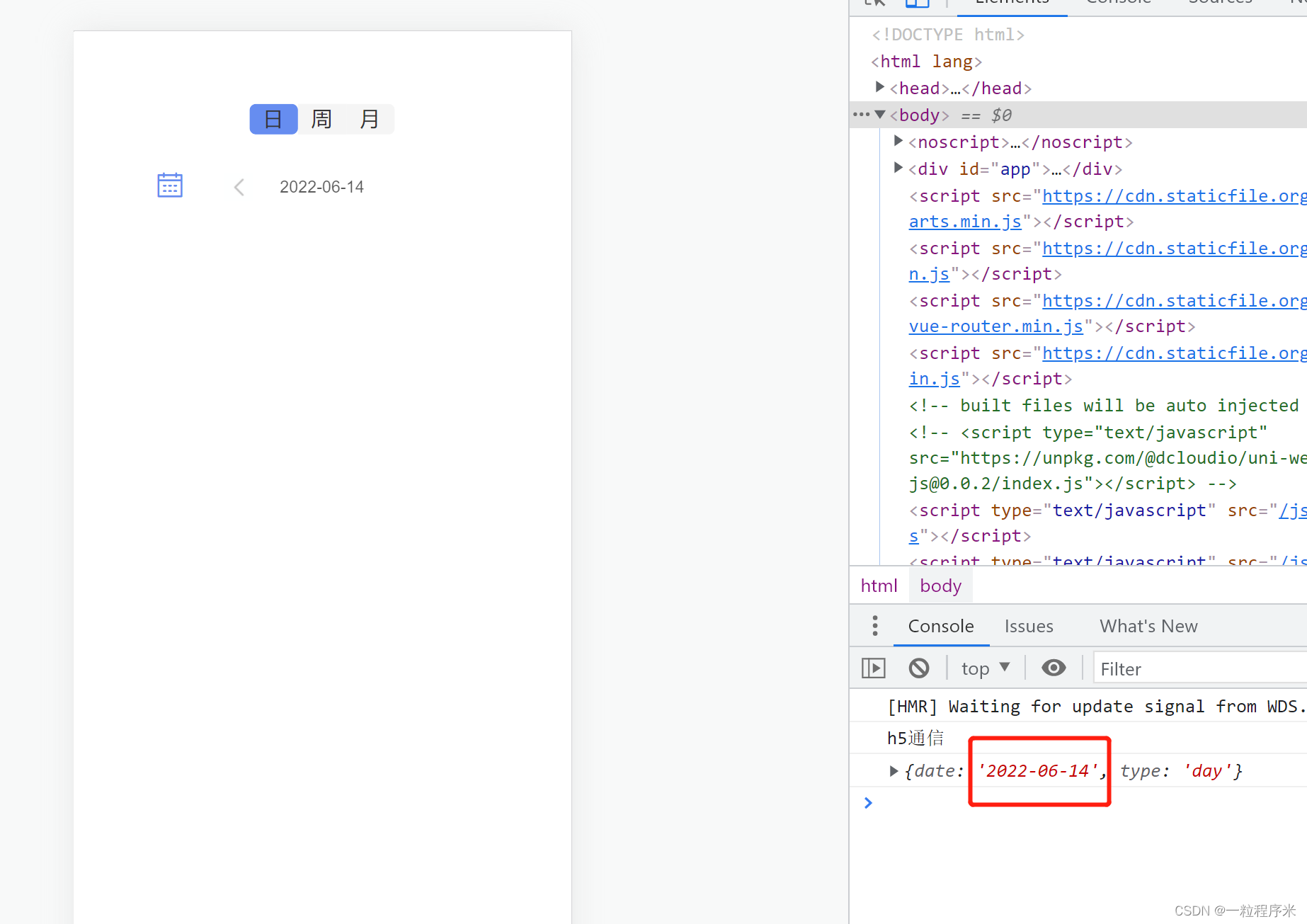Switch to the Issues drawer tab
Image resolution: width=1307 pixels, height=924 pixels.
click(x=1029, y=626)
